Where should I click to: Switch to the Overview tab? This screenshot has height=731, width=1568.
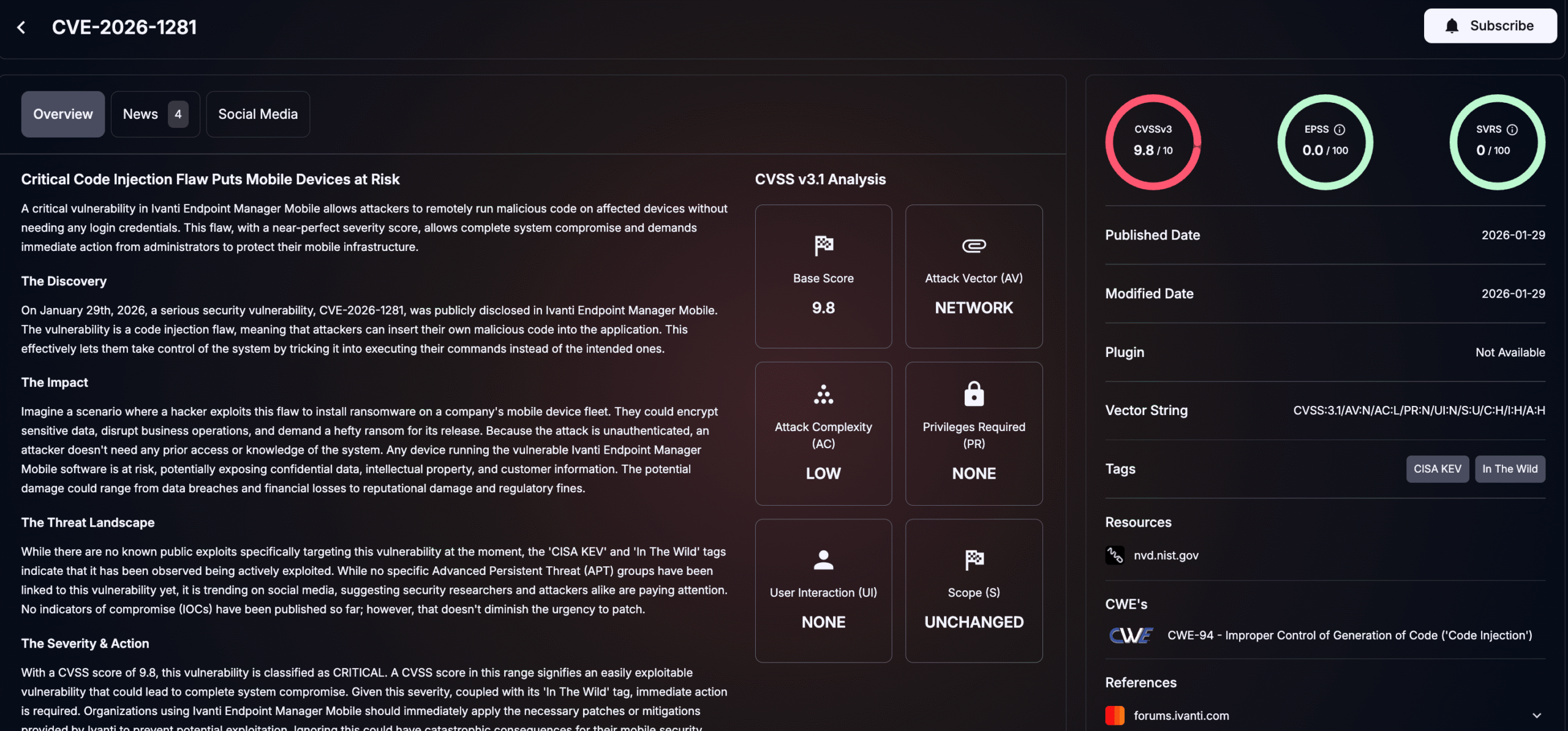click(x=63, y=114)
